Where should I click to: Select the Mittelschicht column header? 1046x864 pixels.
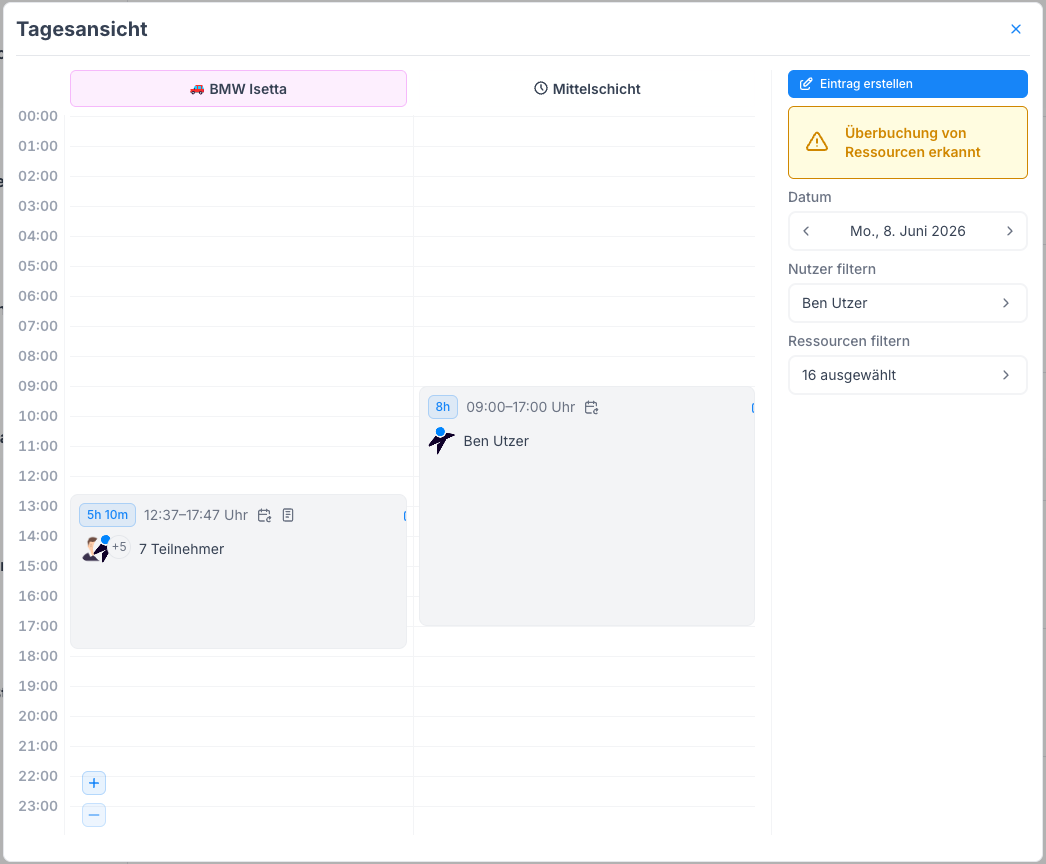pos(587,89)
